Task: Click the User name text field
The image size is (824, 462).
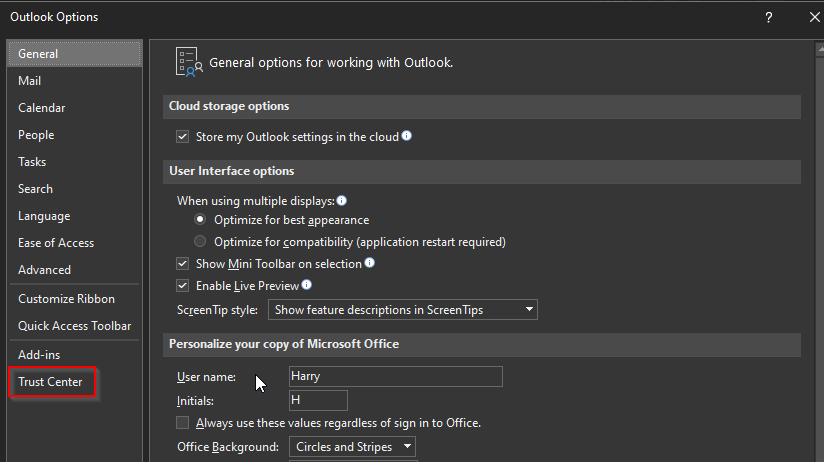Action: [395, 377]
